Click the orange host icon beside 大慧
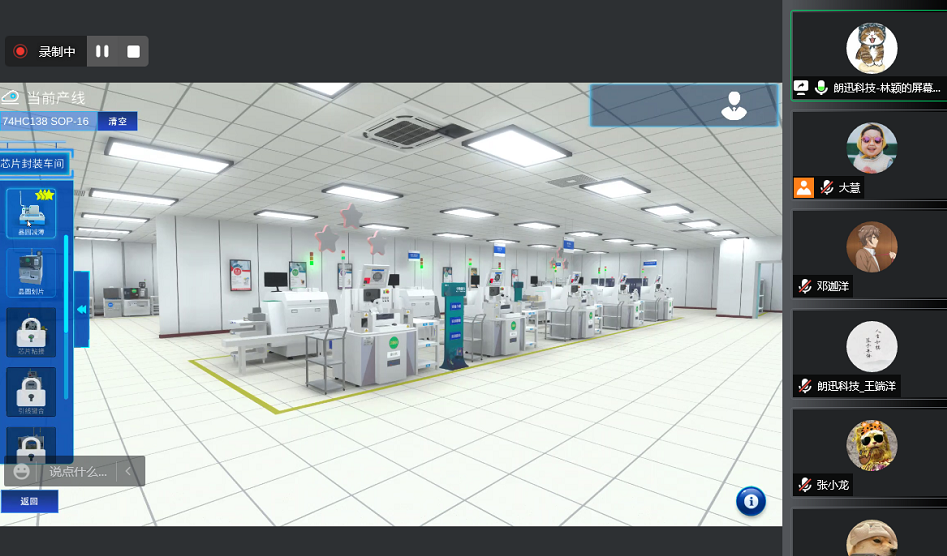Screen dimensions: 947x556 pyautogui.click(x=804, y=187)
